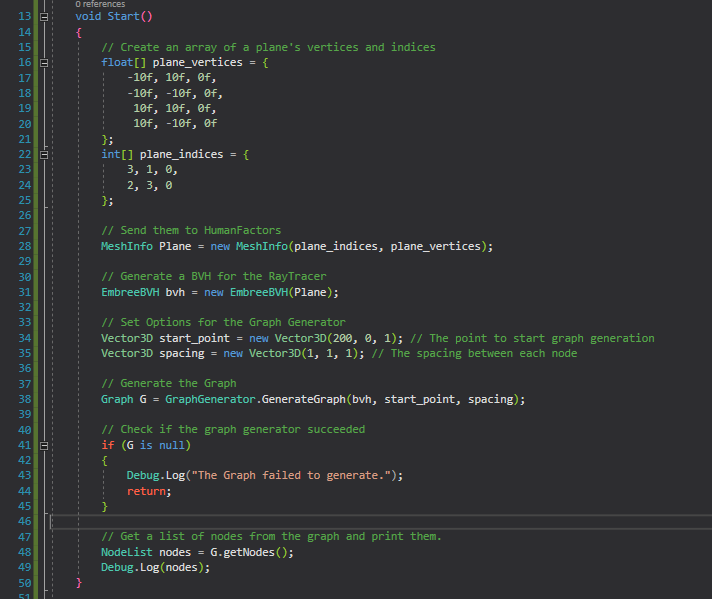Click the closing pink brace on line 50
712x599 pixels.
pos(79,583)
